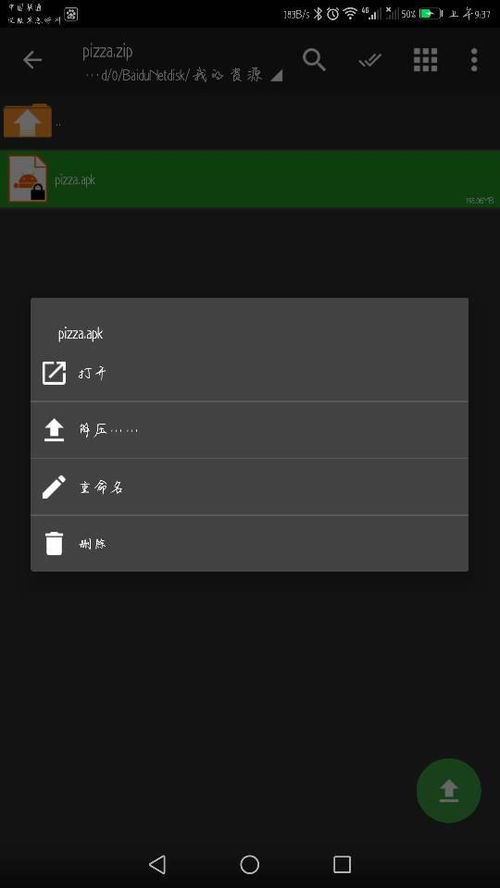The height and width of the screenshot is (888, 500).
Task: Choose 解压 (Extract) in the context menu
Action: (x=249, y=430)
